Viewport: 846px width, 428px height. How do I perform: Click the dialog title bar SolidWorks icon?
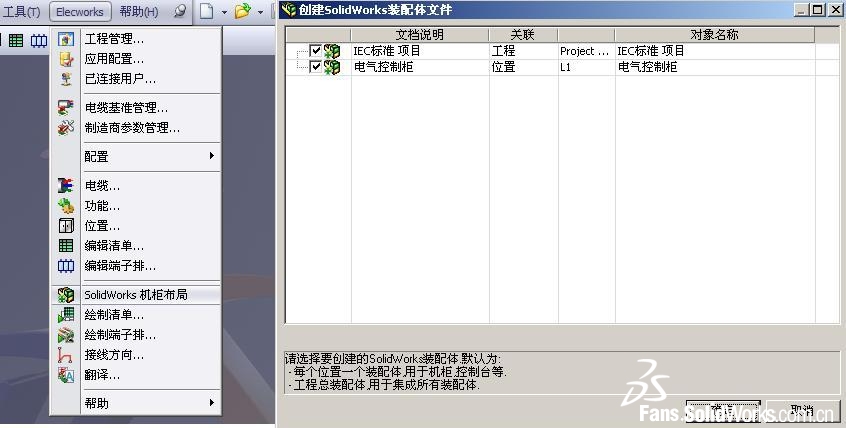289,10
